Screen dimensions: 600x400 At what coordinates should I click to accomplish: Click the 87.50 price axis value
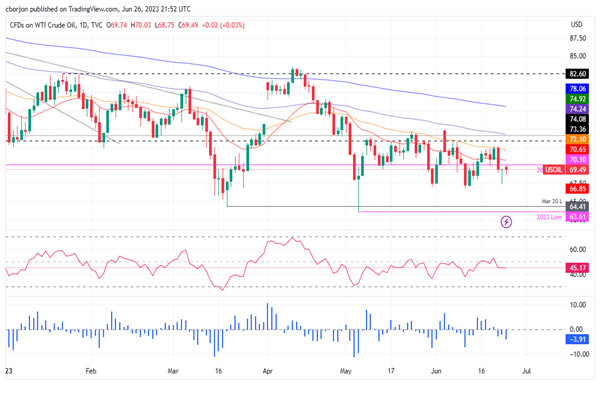[x=577, y=38]
